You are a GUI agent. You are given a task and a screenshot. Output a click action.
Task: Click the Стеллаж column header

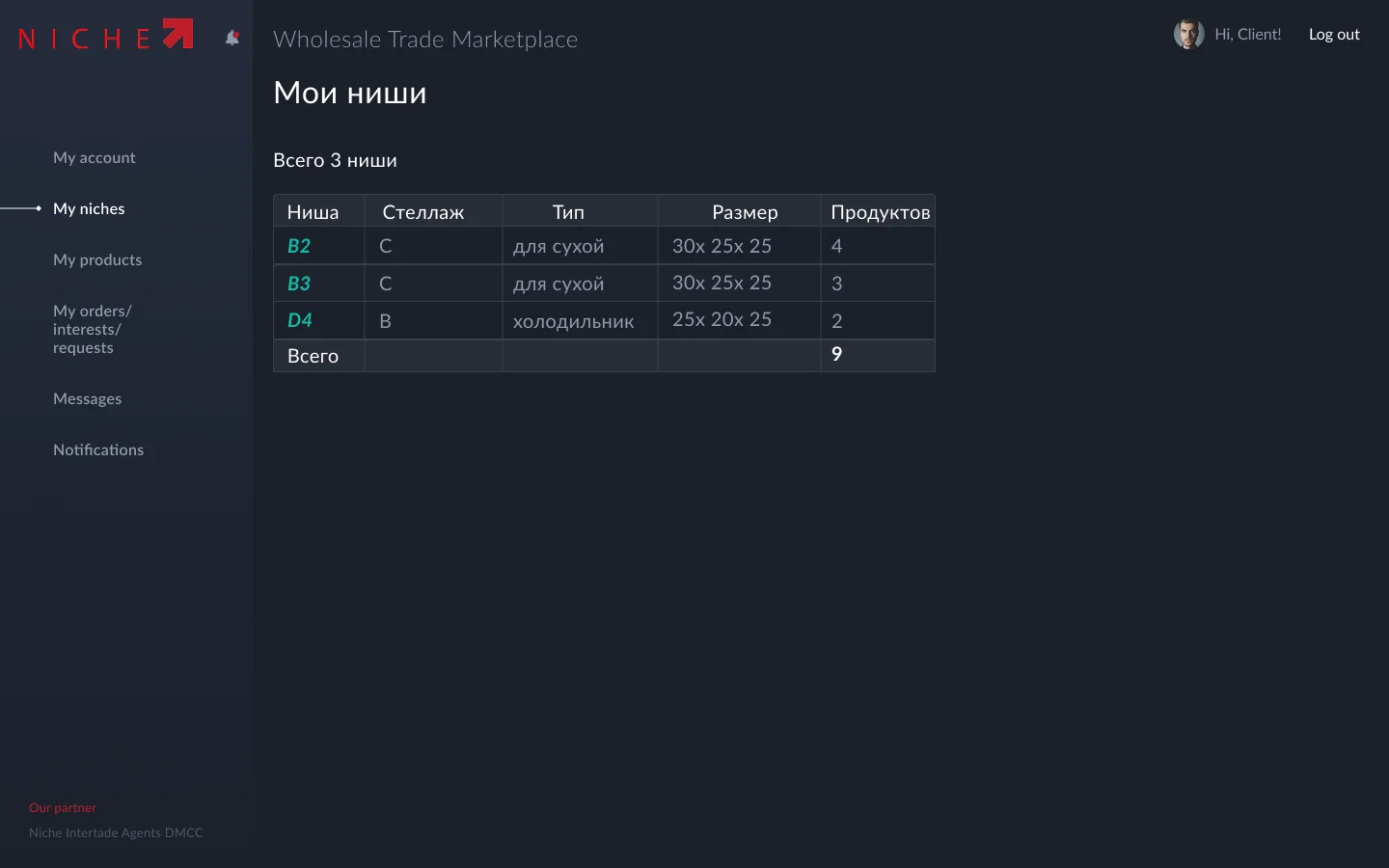click(x=423, y=212)
